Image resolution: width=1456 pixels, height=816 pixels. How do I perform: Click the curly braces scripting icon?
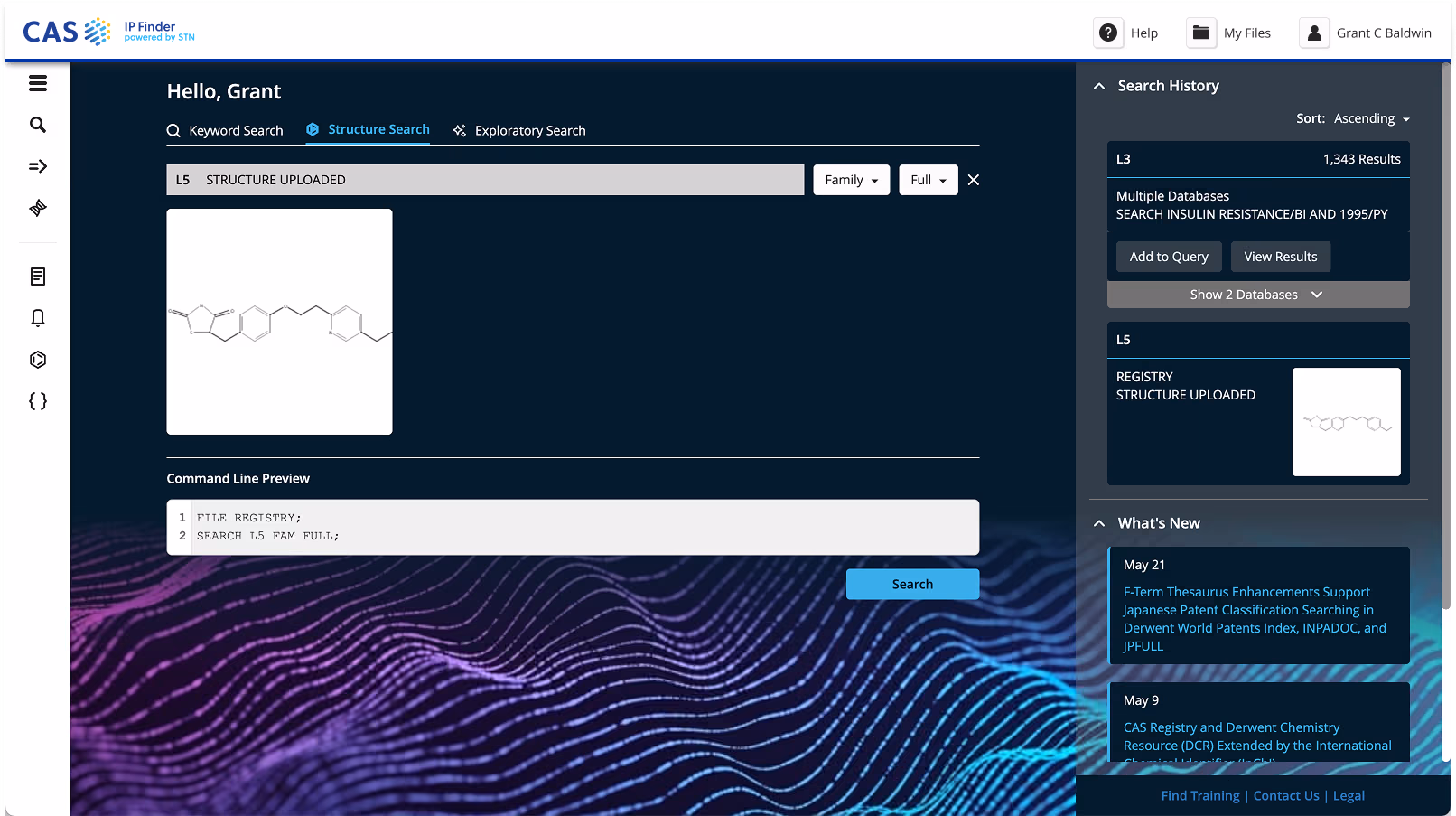(37, 400)
